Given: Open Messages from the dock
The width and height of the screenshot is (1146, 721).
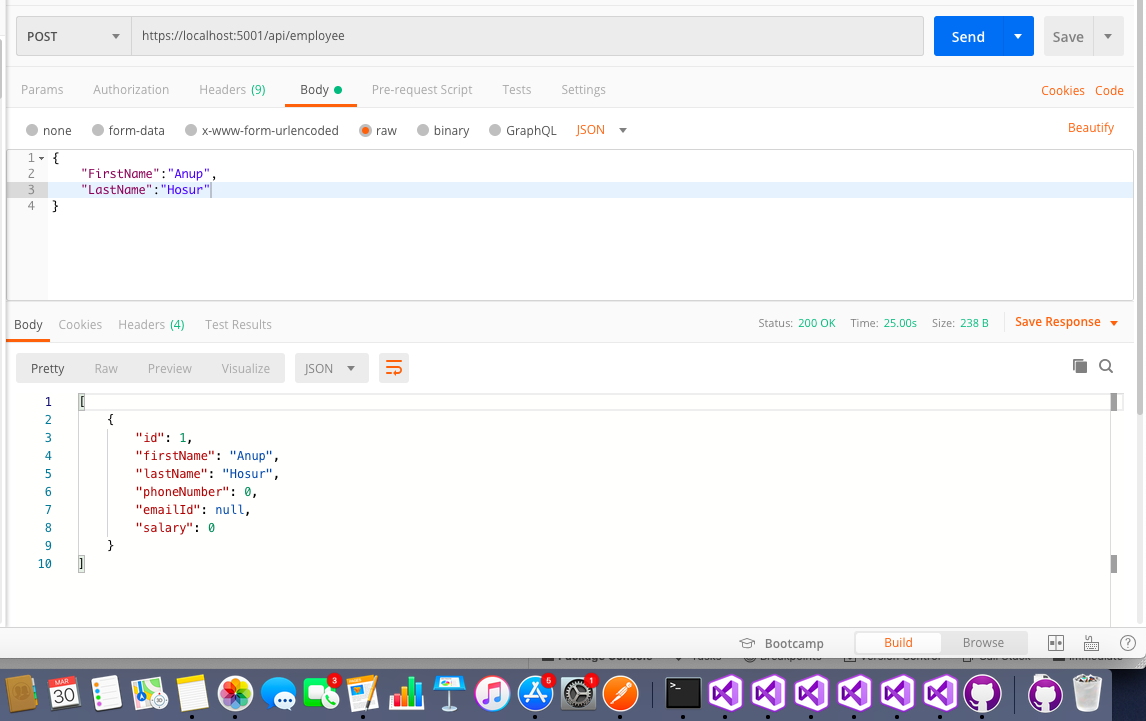Looking at the screenshot, I should tap(278, 693).
